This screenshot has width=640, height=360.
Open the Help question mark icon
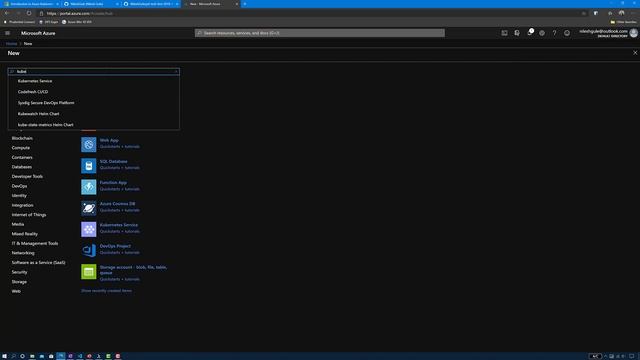coord(554,33)
